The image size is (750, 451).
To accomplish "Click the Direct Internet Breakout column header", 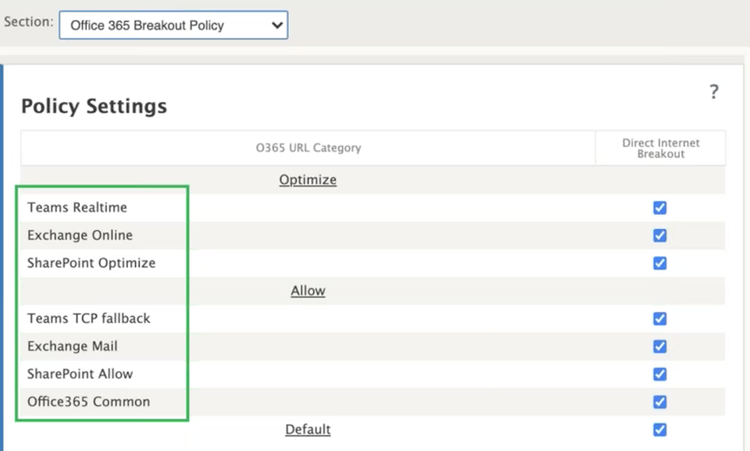I will (661, 148).
